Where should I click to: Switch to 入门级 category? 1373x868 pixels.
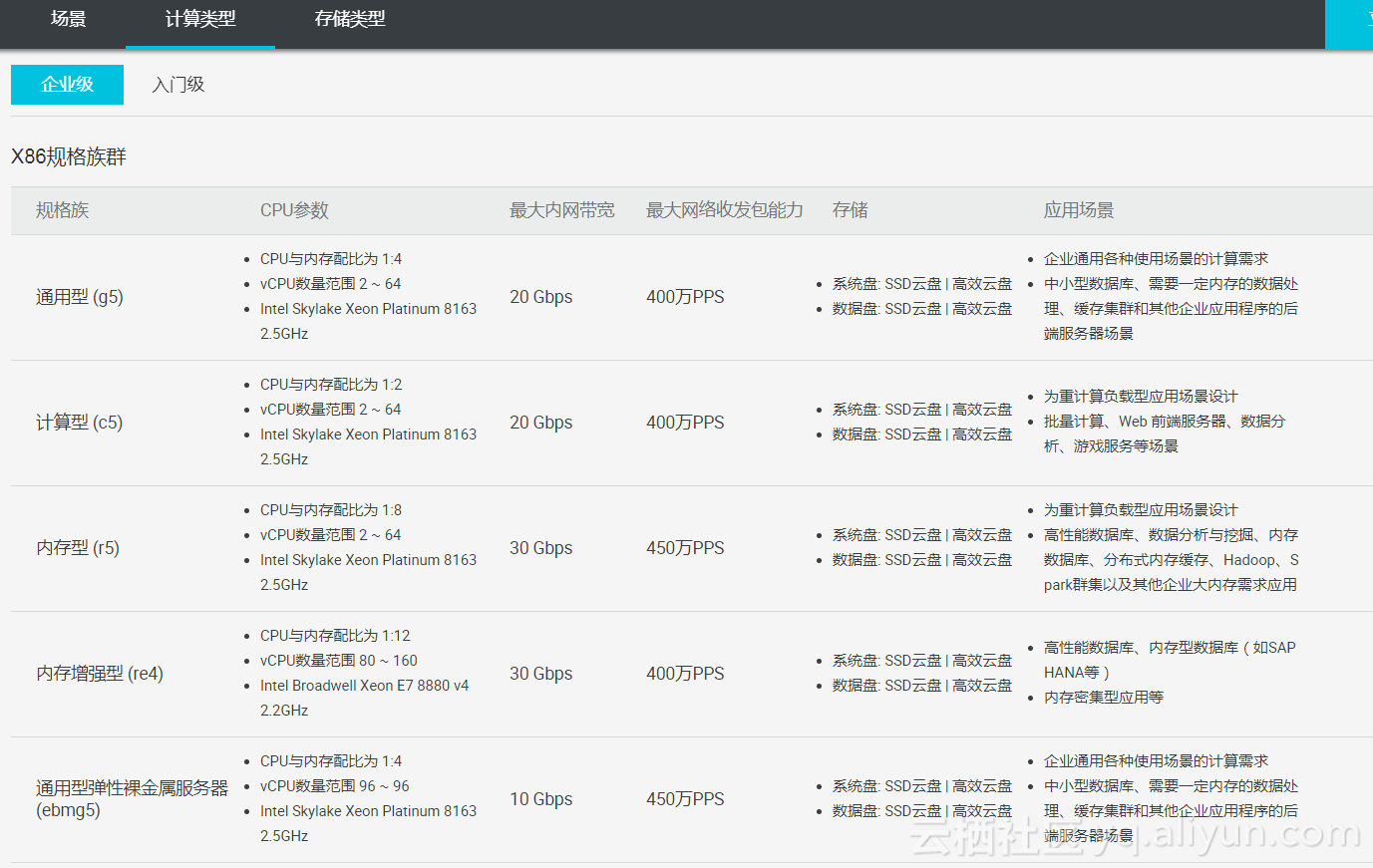coord(178,85)
